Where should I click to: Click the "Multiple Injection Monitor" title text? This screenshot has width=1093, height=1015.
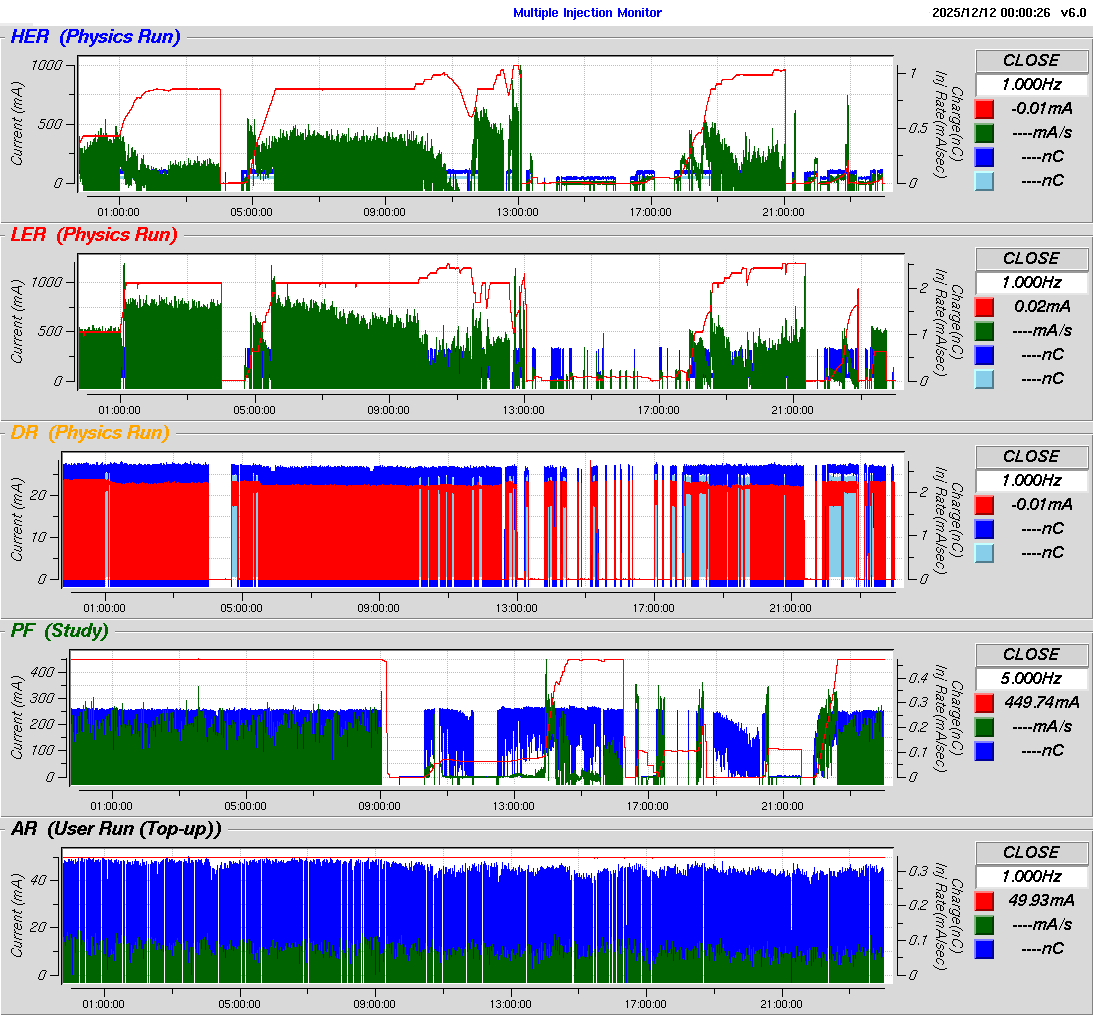[x=587, y=13]
